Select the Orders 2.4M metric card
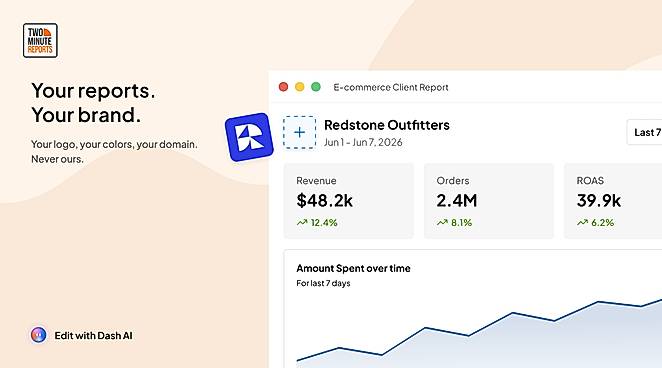Viewport: 662px width, 368px height. click(489, 201)
